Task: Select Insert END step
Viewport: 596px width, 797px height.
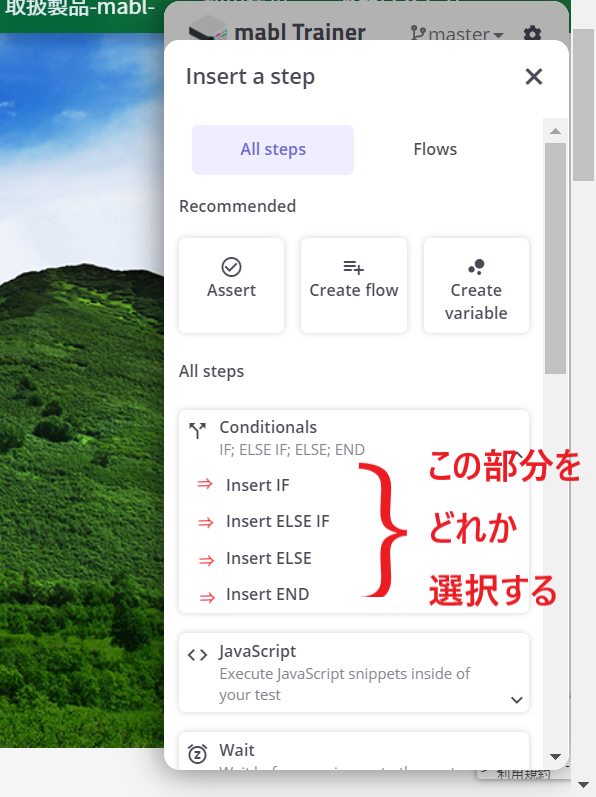Action: (267, 595)
